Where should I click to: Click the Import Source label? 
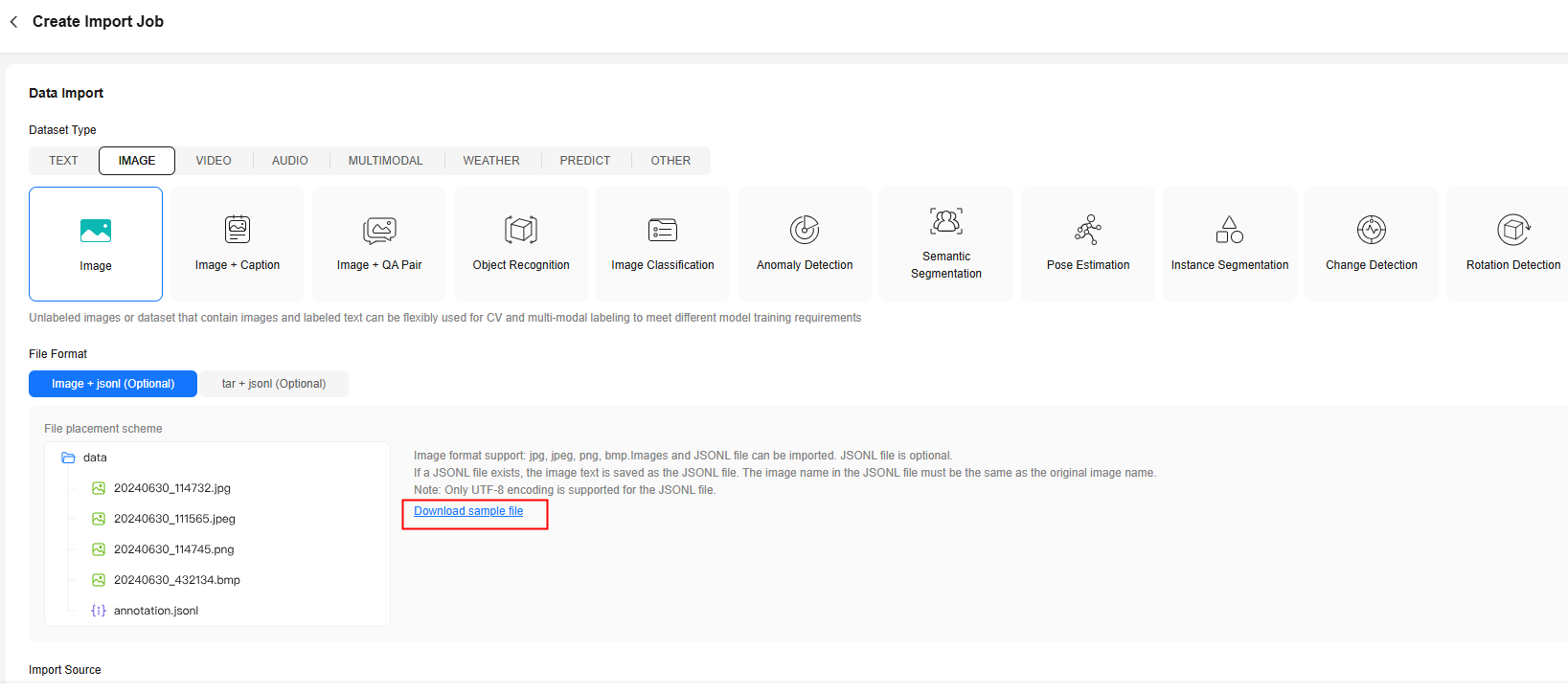(x=64, y=670)
